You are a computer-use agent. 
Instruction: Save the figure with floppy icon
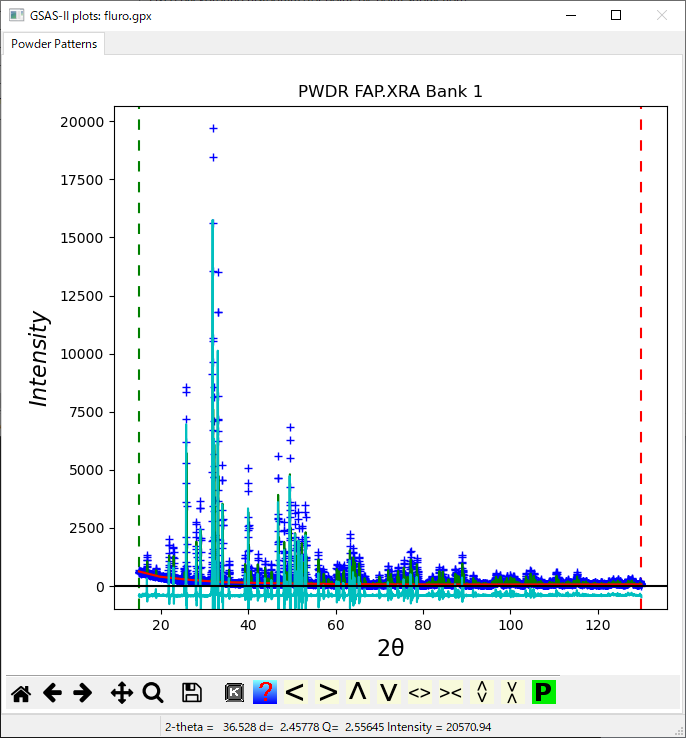(x=192, y=692)
